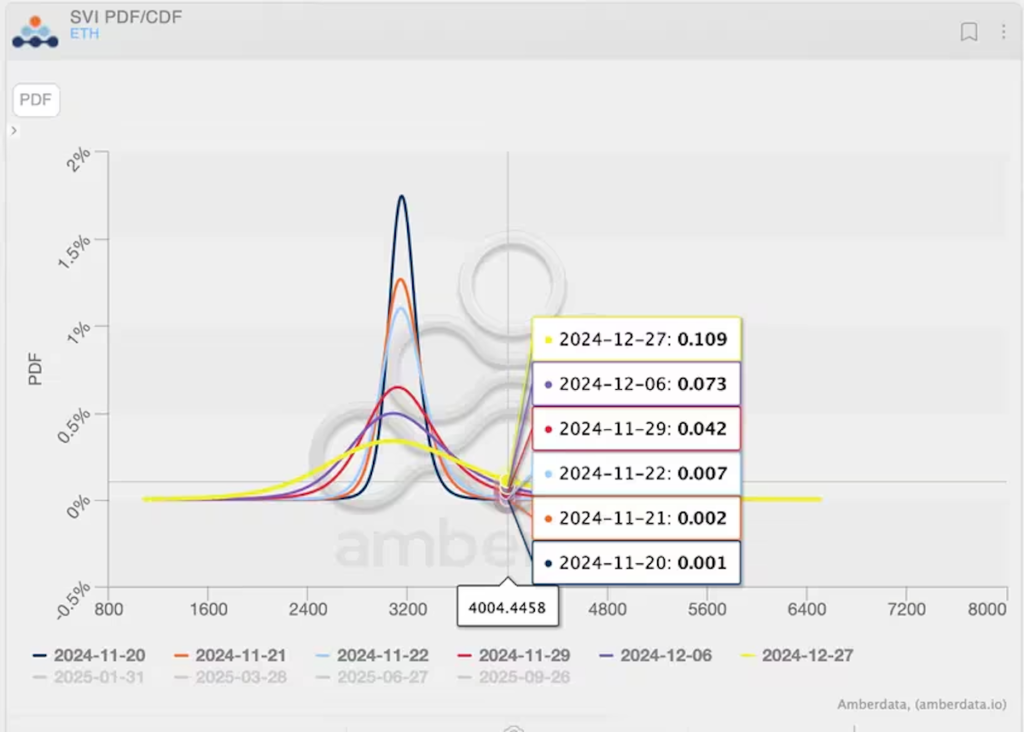Click the 1% y-axis tick label
Screen dimensions: 1024x732
pyautogui.click(x=79, y=333)
